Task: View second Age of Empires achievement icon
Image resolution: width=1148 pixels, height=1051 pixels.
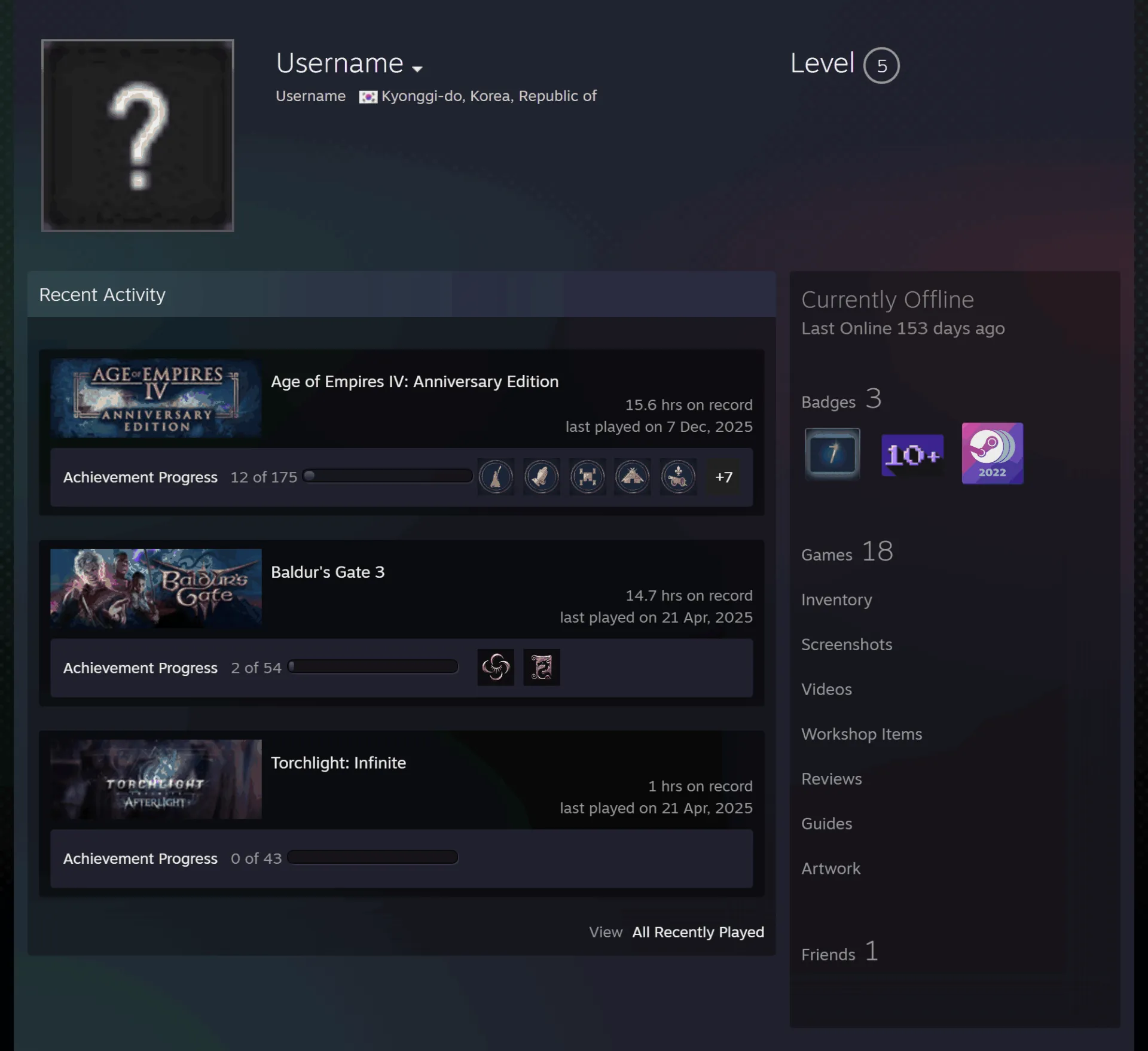Action: click(542, 477)
